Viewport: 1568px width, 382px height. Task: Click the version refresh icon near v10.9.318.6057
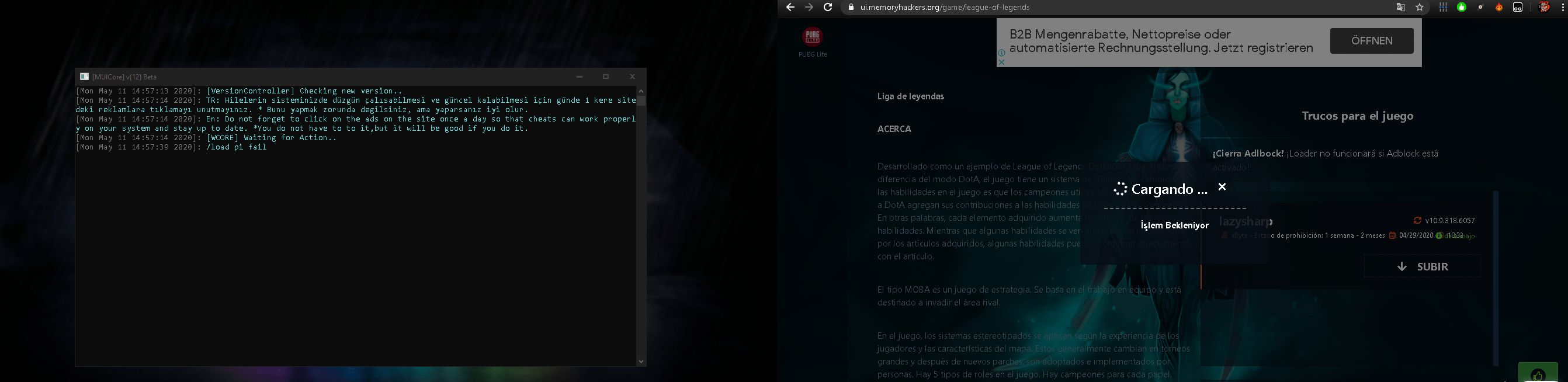click(1417, 220)
